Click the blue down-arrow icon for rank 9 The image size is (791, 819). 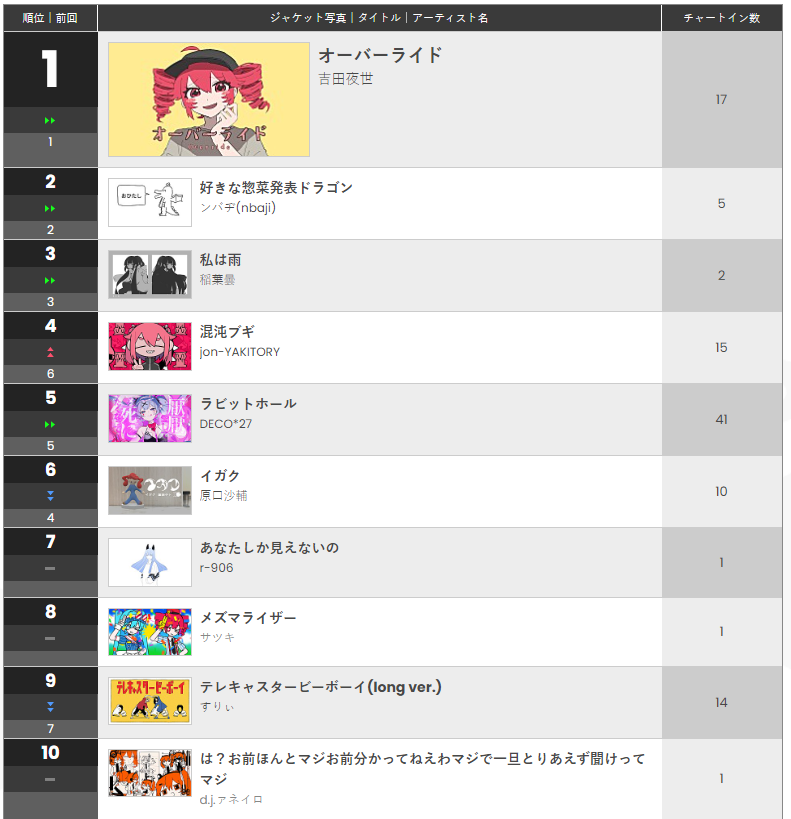click(x=50, y=707)
